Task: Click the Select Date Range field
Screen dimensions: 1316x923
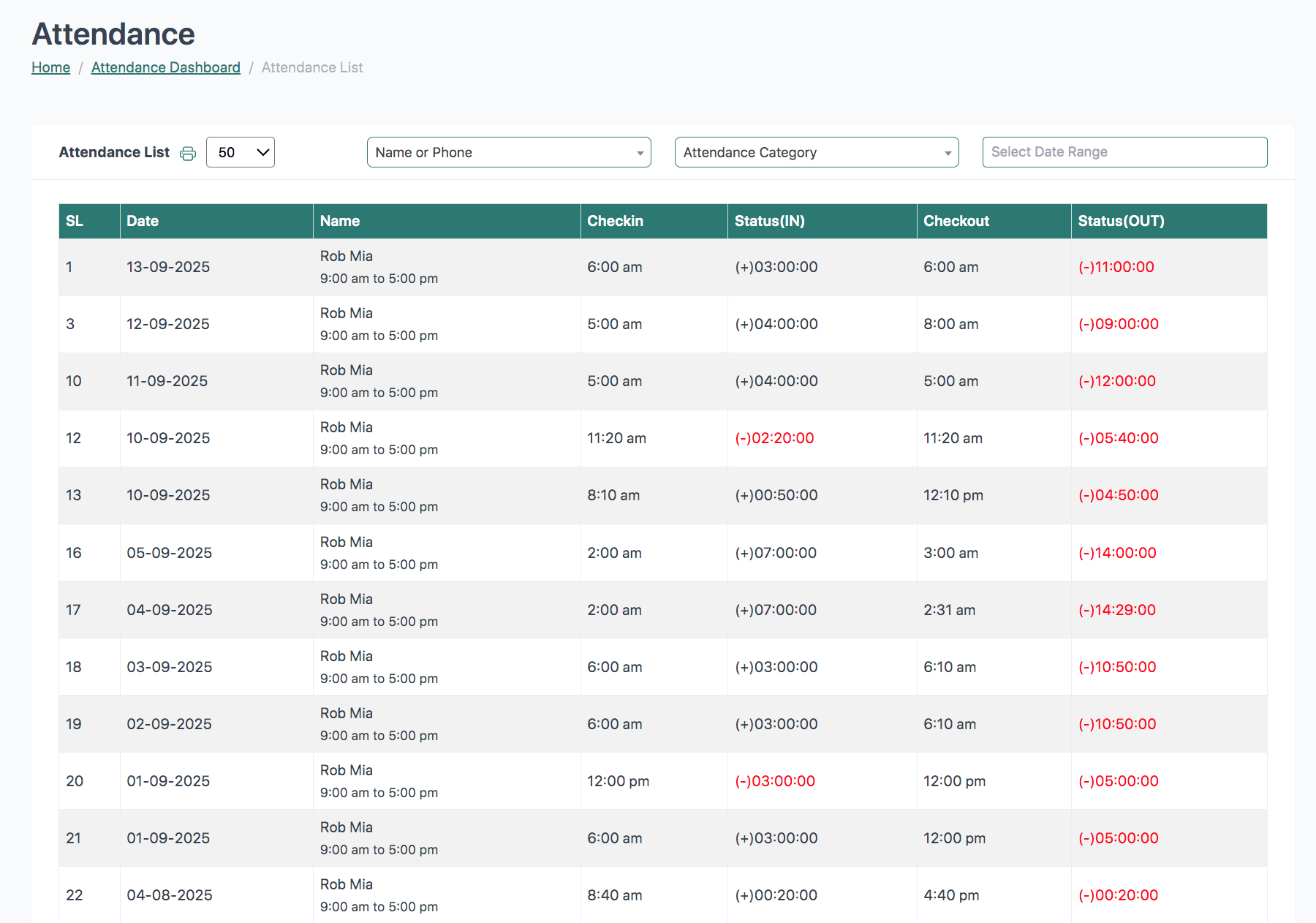Action: pos(1124,152)
